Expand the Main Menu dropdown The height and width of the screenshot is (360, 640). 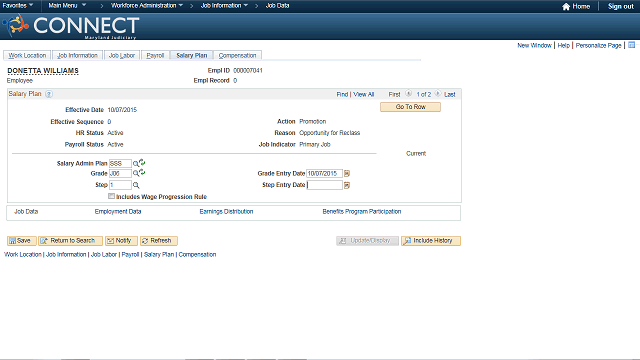click(67, 5)
